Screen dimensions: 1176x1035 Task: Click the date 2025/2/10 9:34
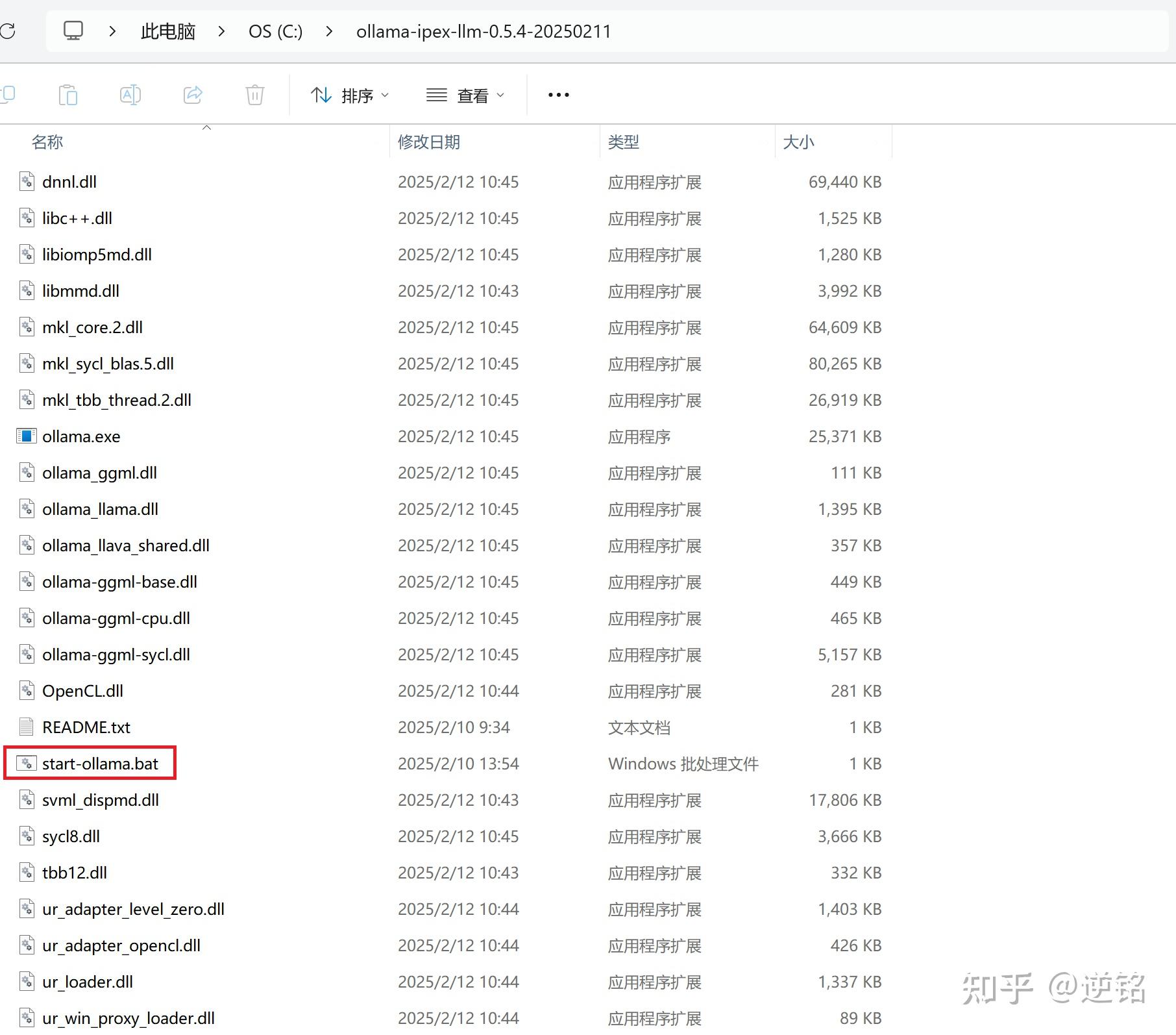454,727
